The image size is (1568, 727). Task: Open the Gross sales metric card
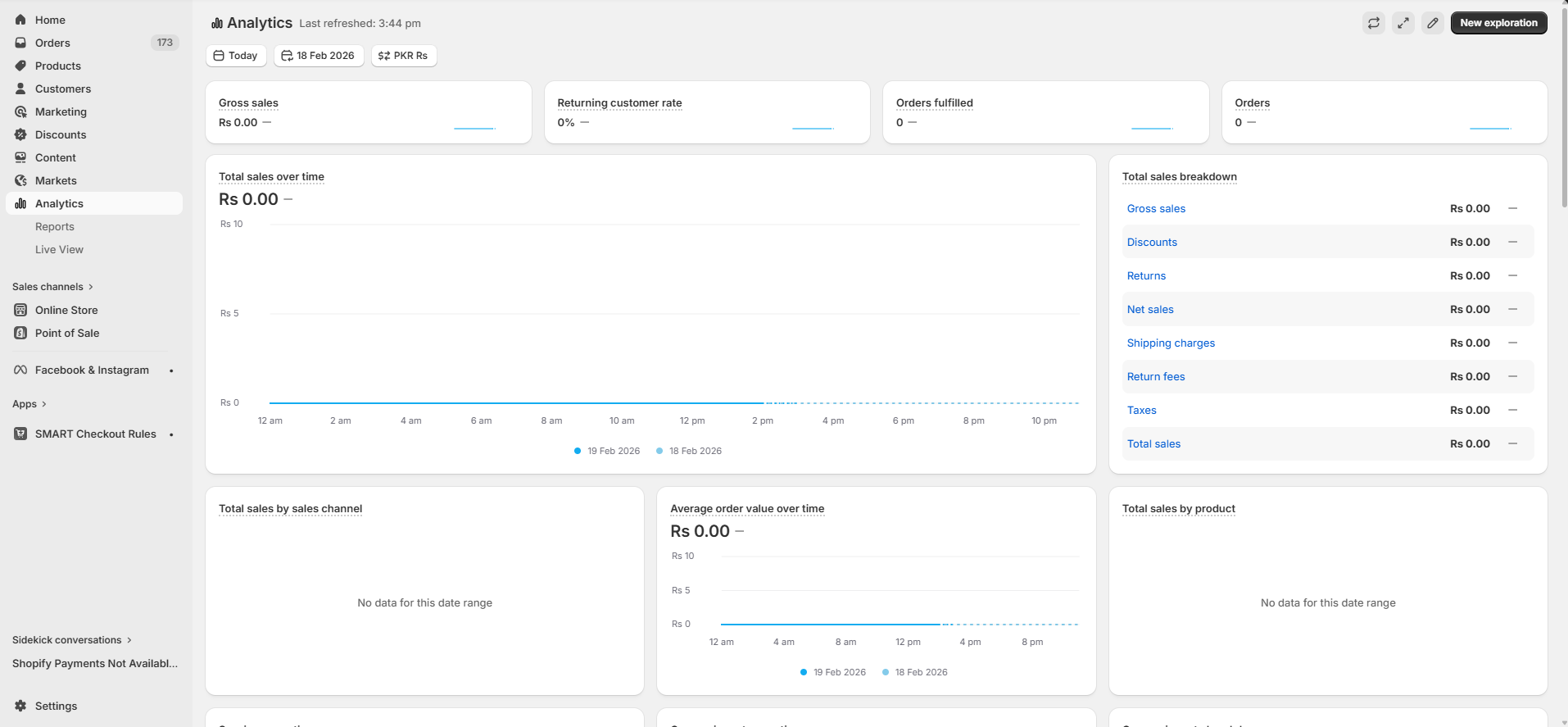(x=368, y=112)
